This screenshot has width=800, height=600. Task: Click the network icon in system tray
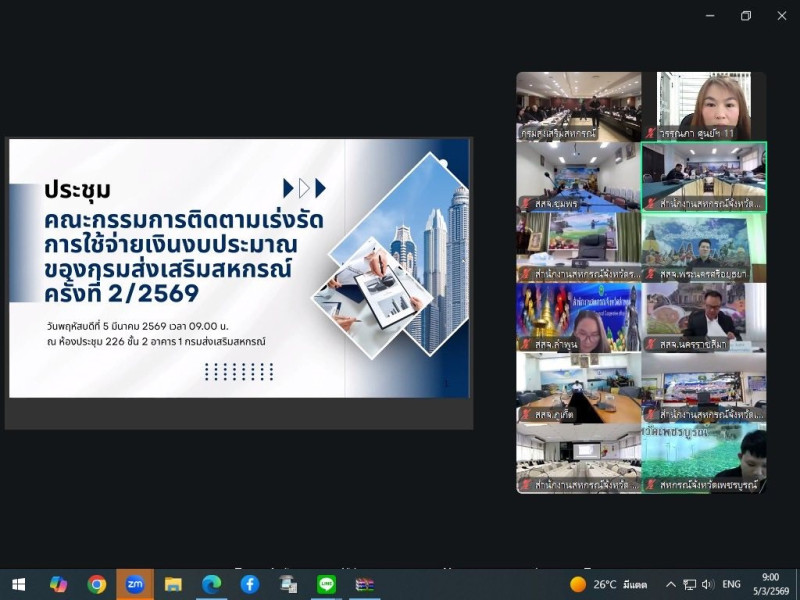tap(690, 584)
